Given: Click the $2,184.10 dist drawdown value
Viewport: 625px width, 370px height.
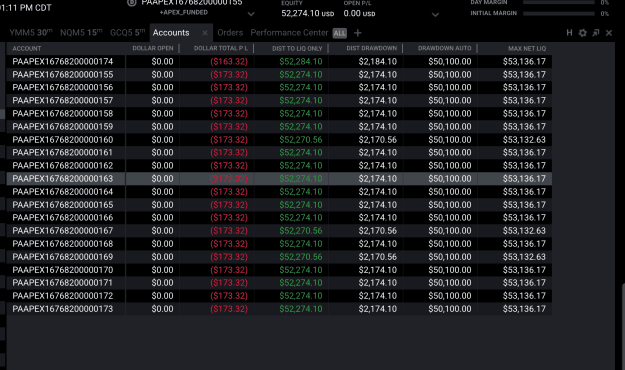Looking at the screenshot, I should coord(377,61).
